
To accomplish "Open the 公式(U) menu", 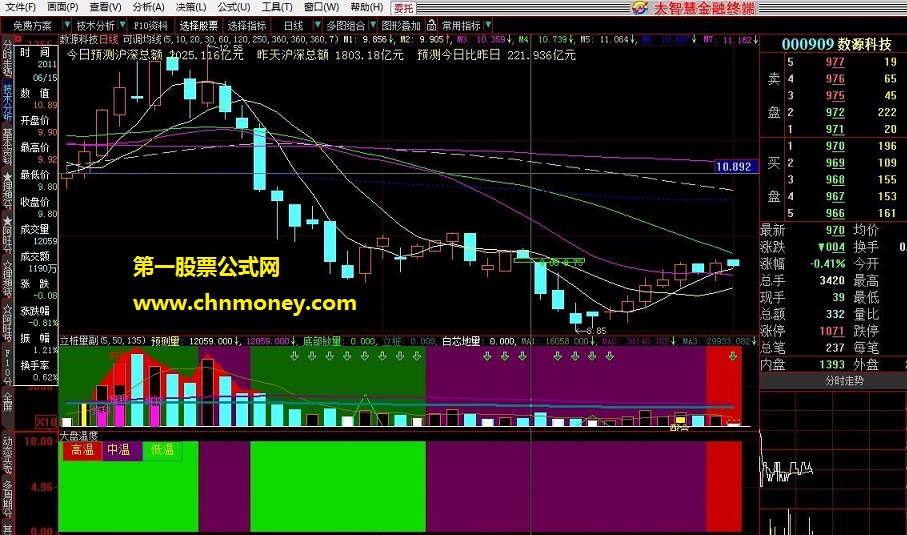I will pyautogui.click(x=234, y=8).
